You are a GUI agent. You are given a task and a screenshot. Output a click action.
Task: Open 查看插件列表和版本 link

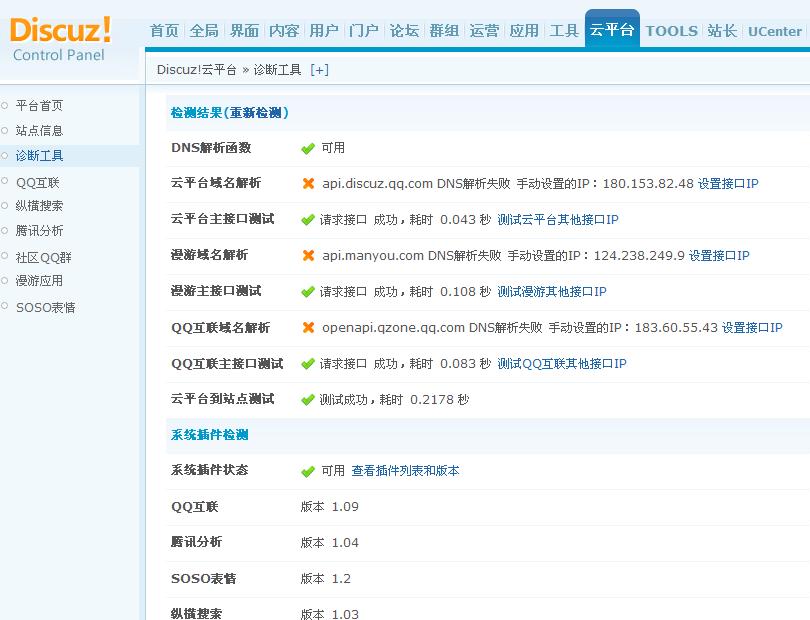point(405,471)
